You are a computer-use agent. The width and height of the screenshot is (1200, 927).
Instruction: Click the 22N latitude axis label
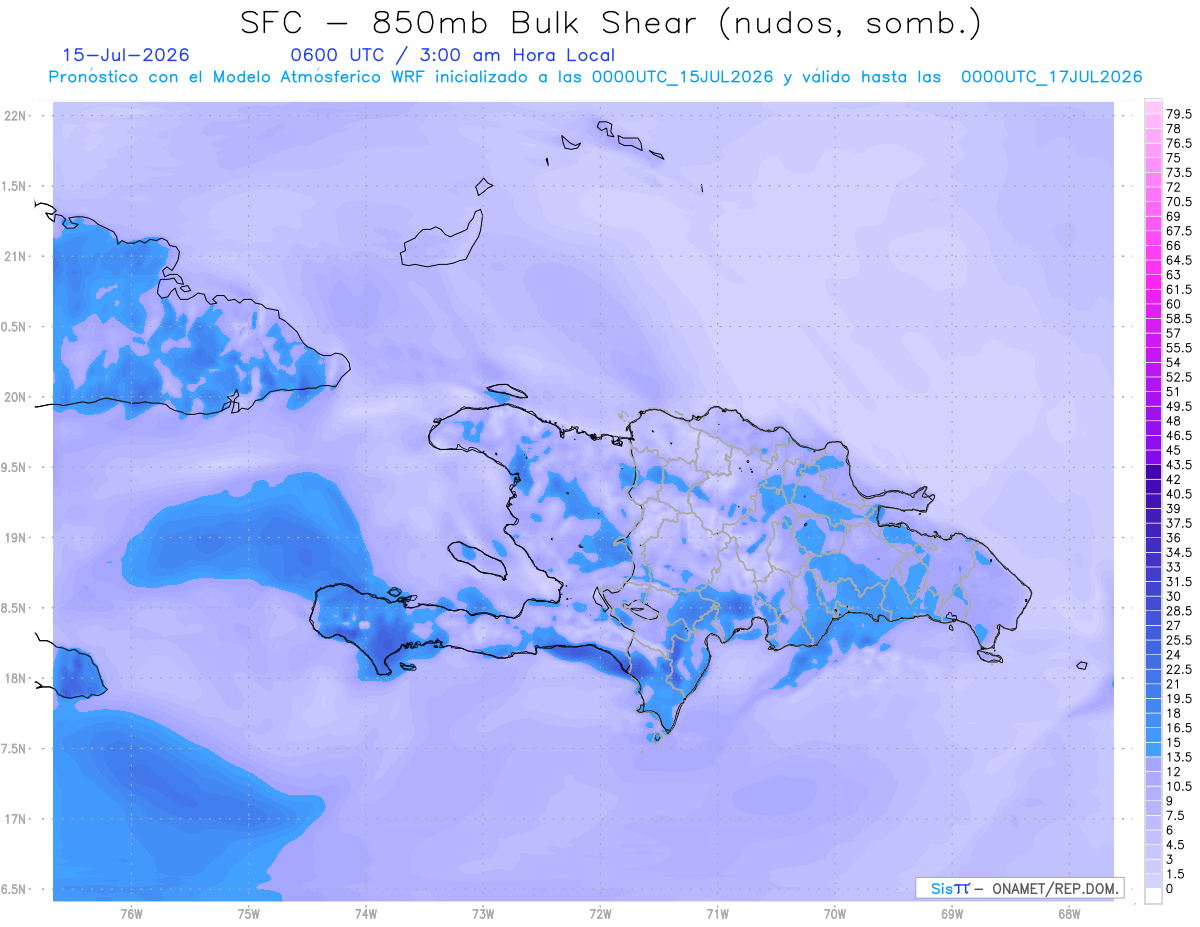[15, 116]
